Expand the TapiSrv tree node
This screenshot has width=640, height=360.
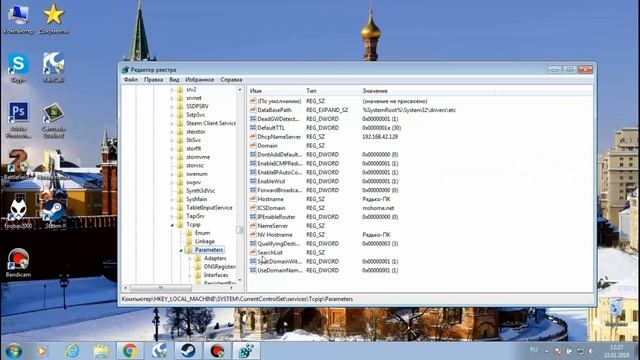coord(172,216)
